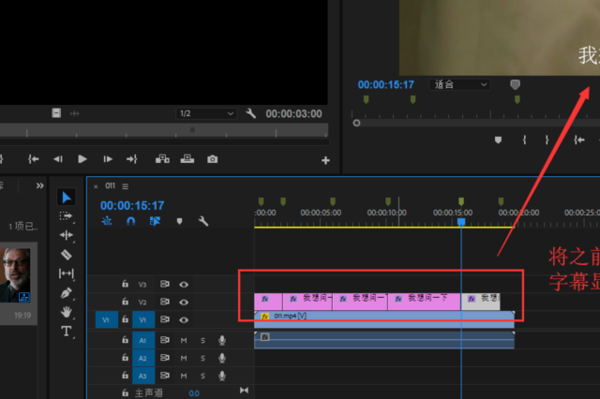Toggle lock on track V3

pos(125,283)
